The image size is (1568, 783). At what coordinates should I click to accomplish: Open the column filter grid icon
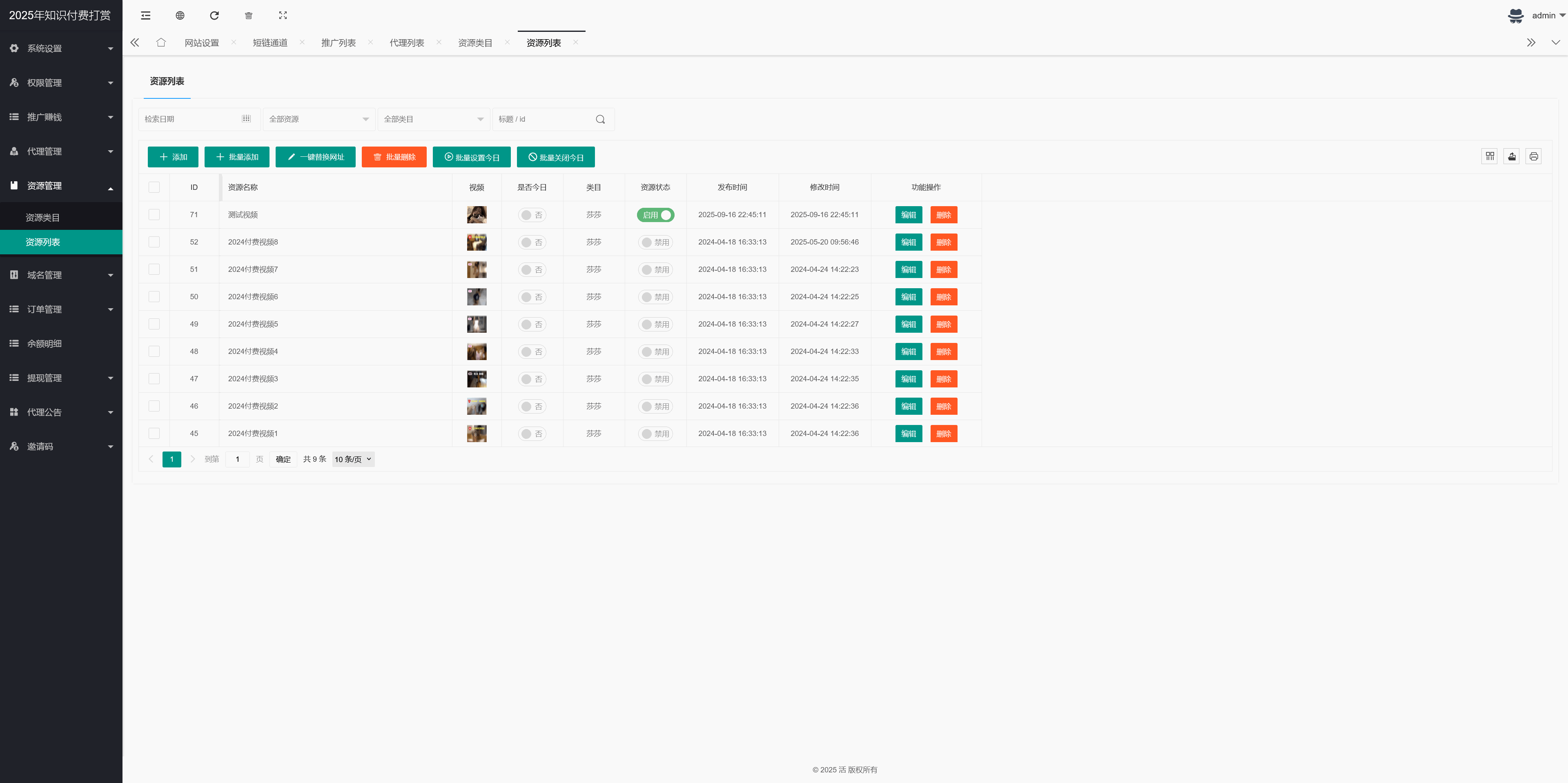pyautogui.click(x=1490, y=157)
